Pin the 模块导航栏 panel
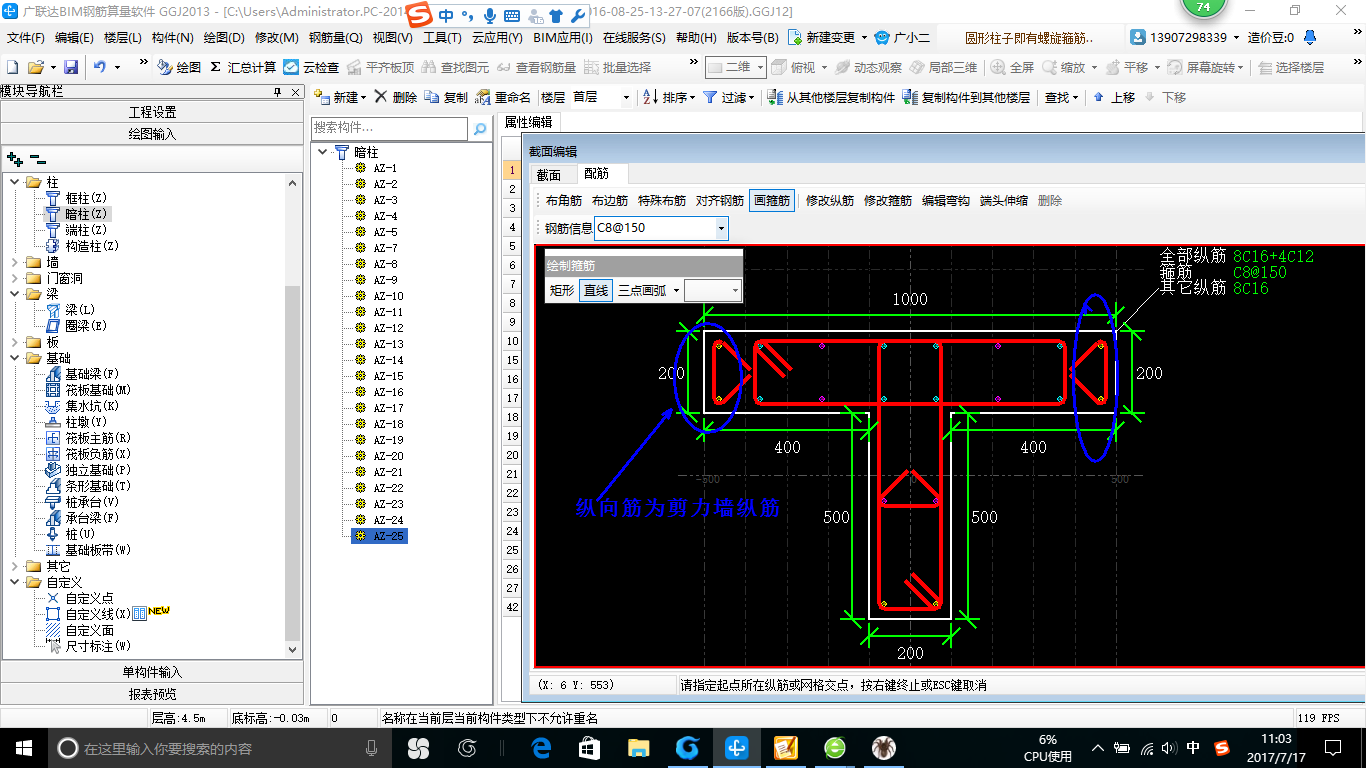1366x768 pixels. pyautogui.click(x=278, y=92)
